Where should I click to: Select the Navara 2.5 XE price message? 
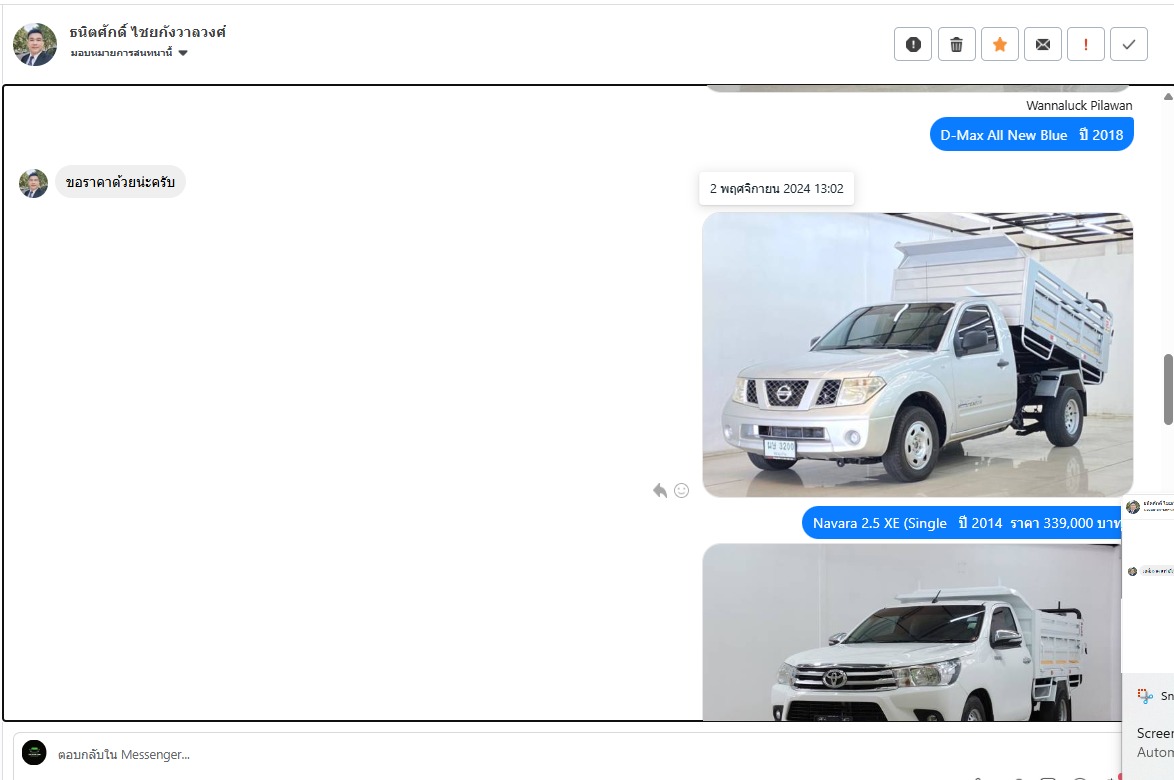[962, 522]
